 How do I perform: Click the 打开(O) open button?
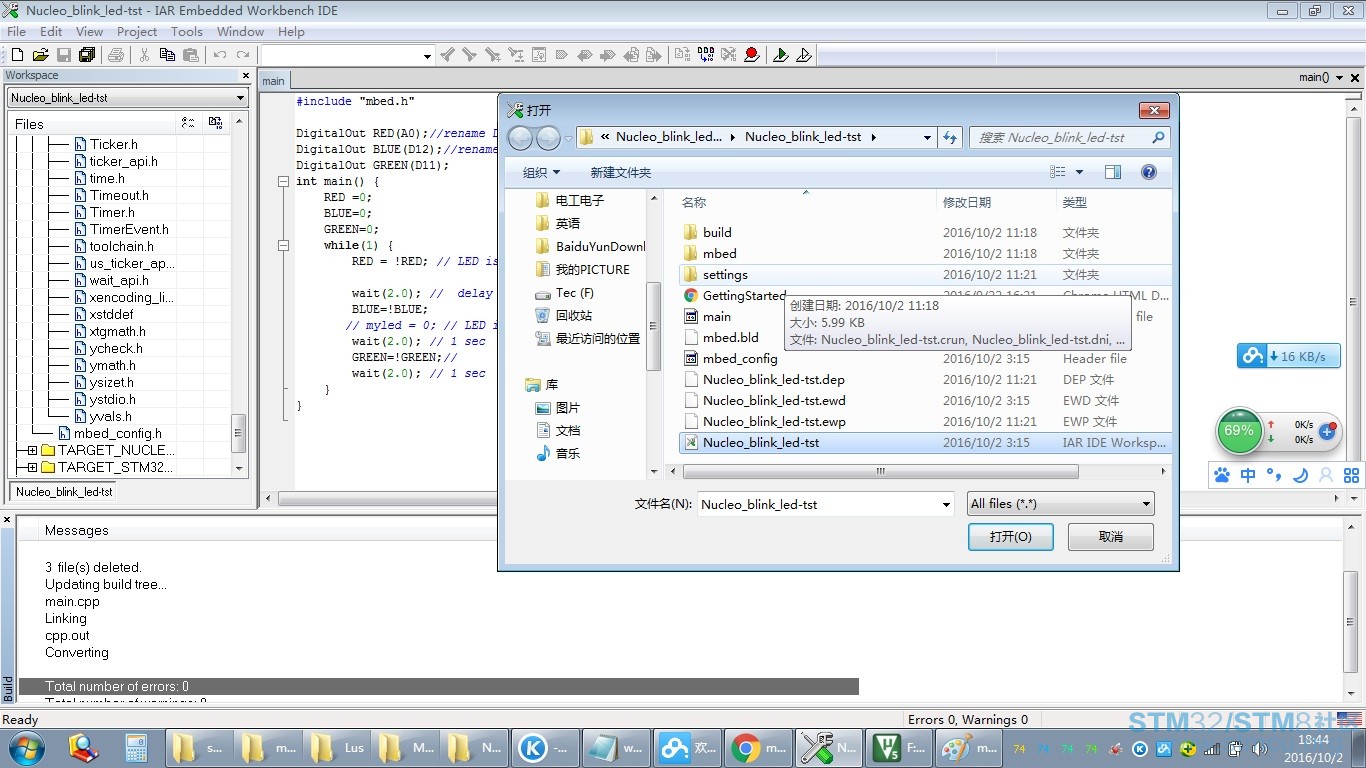tap(1011, 537)
